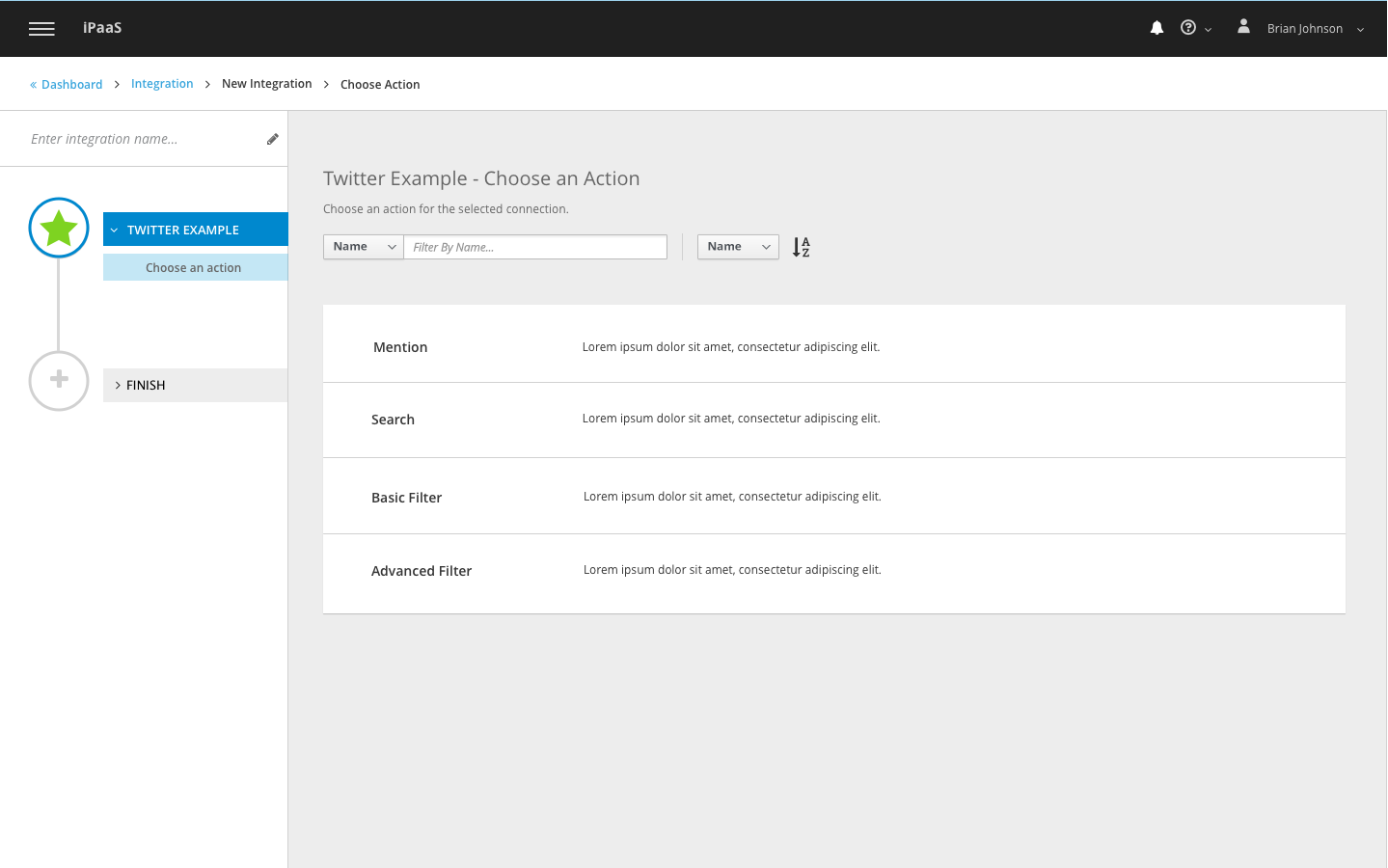
Task: Click the Advanced Filter row description text
Action: tap(732, 570)
